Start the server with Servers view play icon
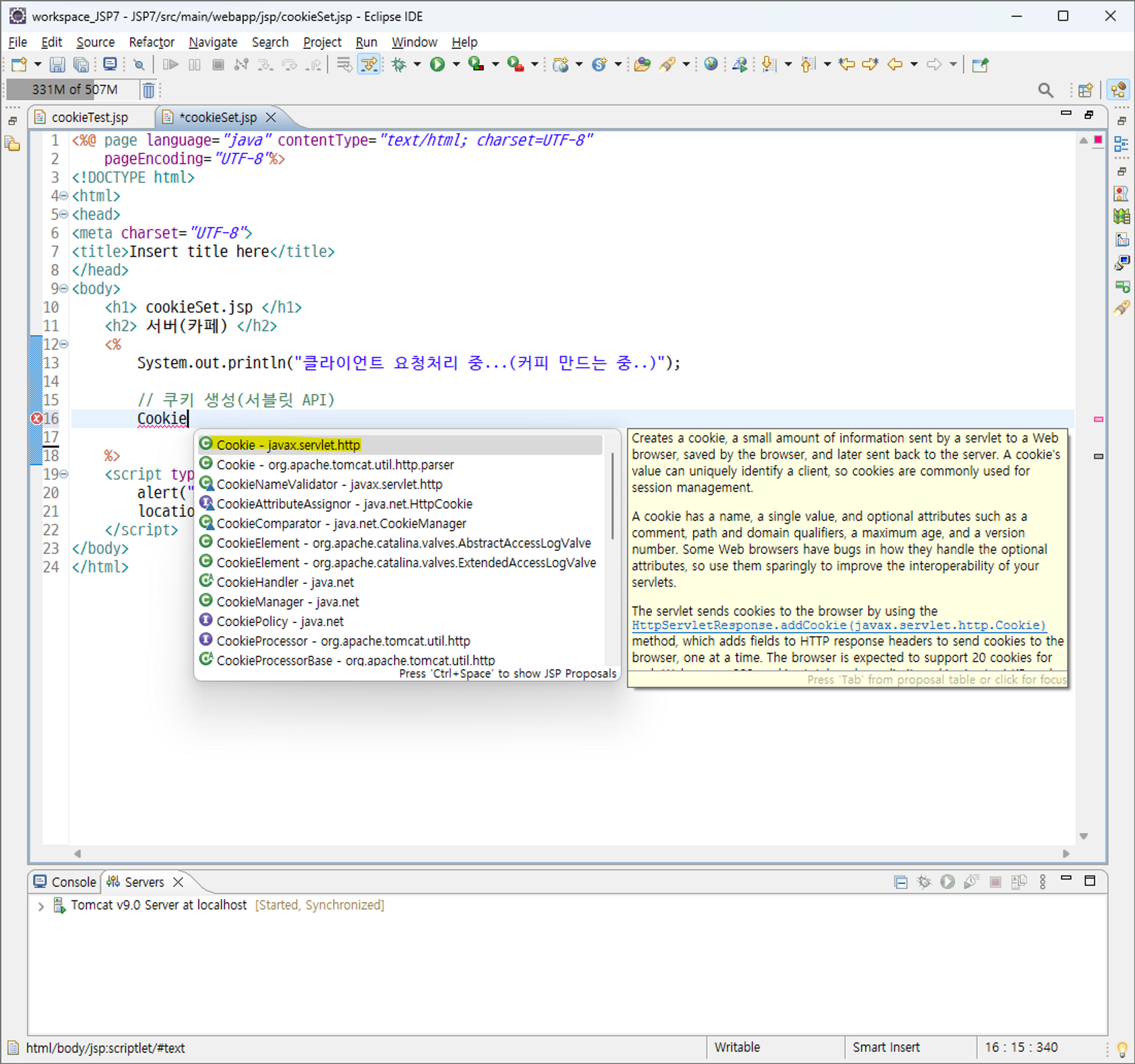The width and height of the screenshot is (1135, 1064). [x=947, y=882]
